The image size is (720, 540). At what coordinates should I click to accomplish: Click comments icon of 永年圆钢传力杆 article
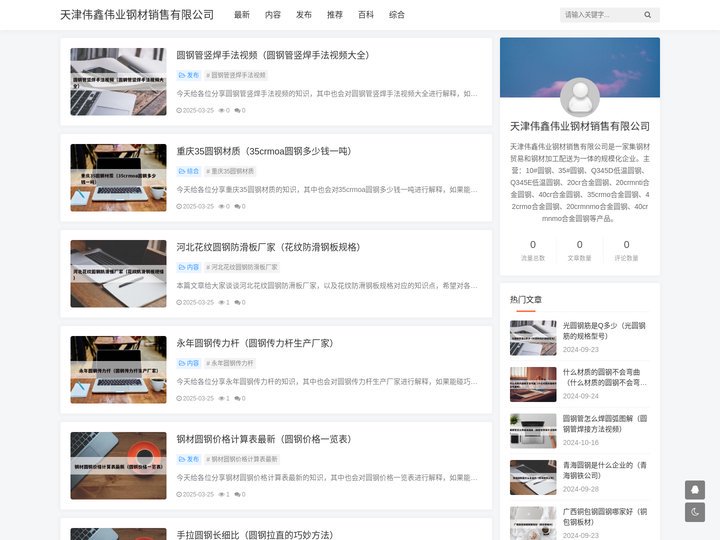237,398
